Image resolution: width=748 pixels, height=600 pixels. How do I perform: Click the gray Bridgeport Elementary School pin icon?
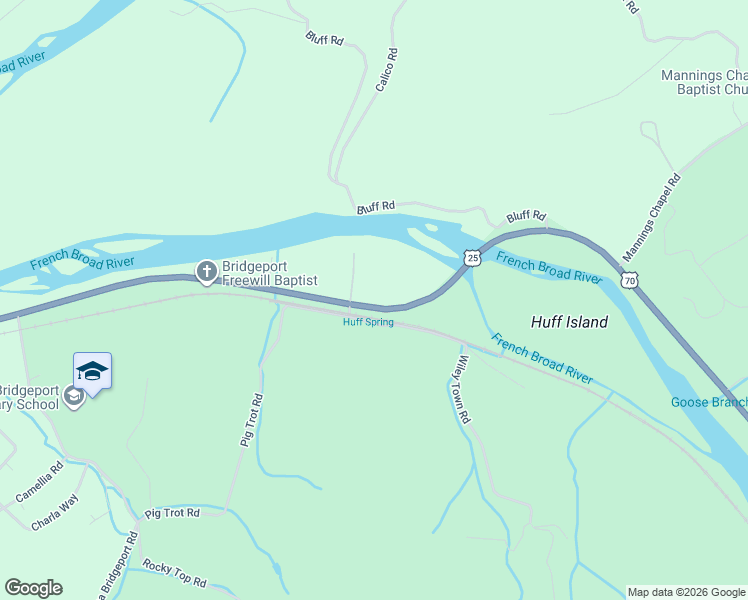(73, 397)
